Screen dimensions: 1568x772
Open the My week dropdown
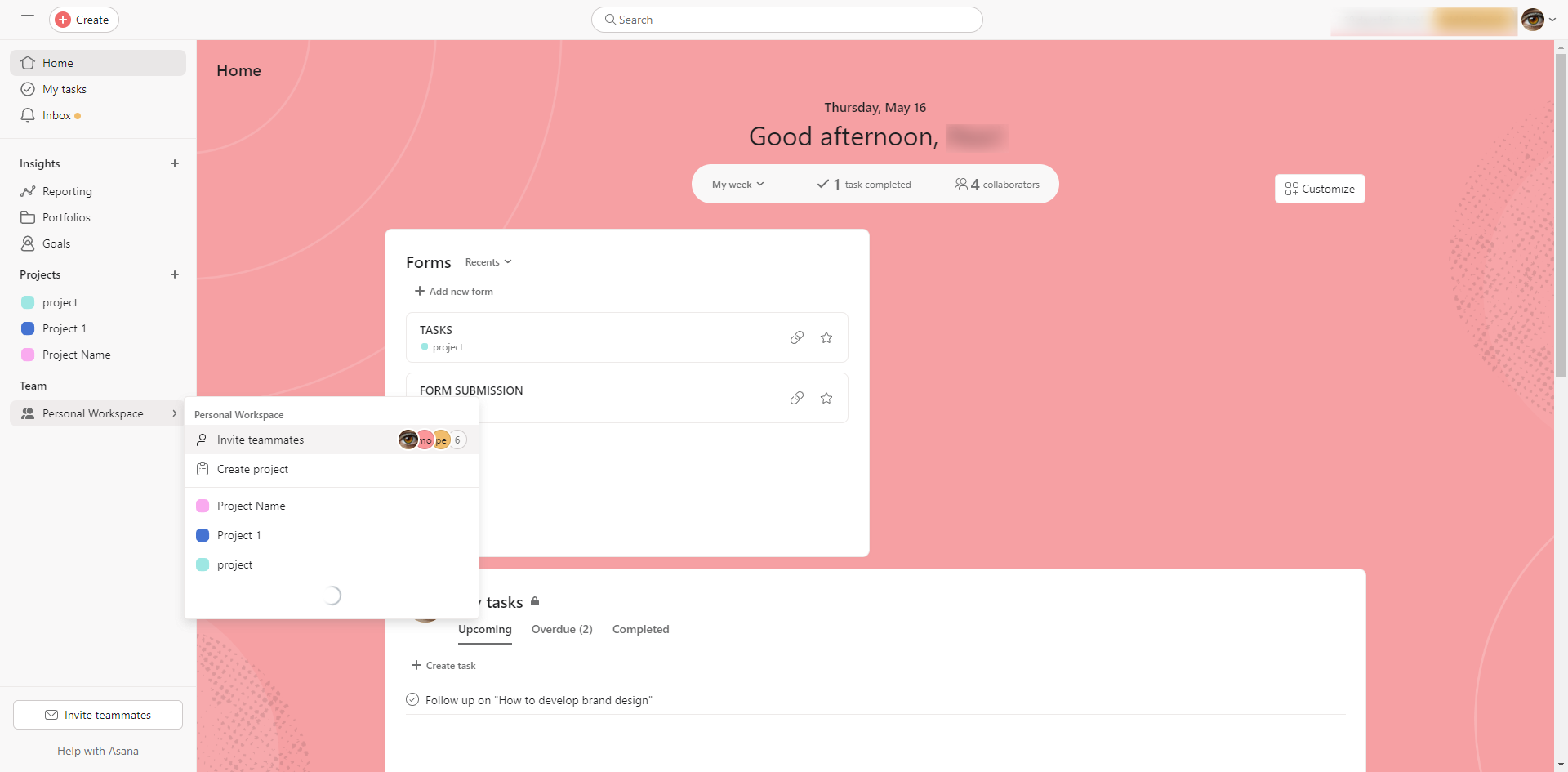(738, 185)
